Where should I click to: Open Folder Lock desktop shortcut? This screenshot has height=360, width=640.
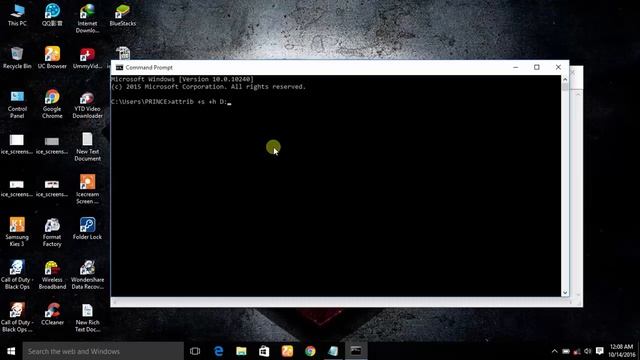click(87, 228)
